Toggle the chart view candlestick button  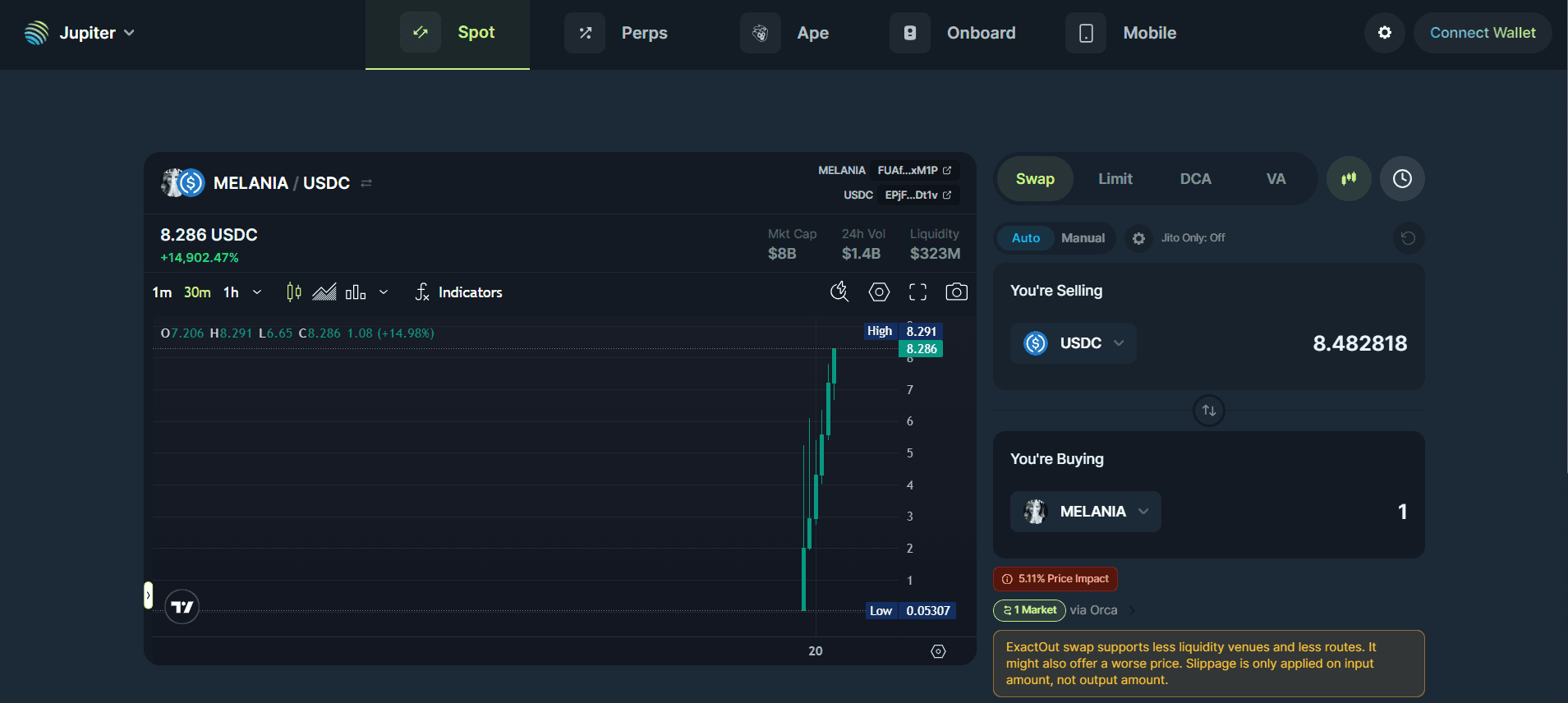point(1349,178)
